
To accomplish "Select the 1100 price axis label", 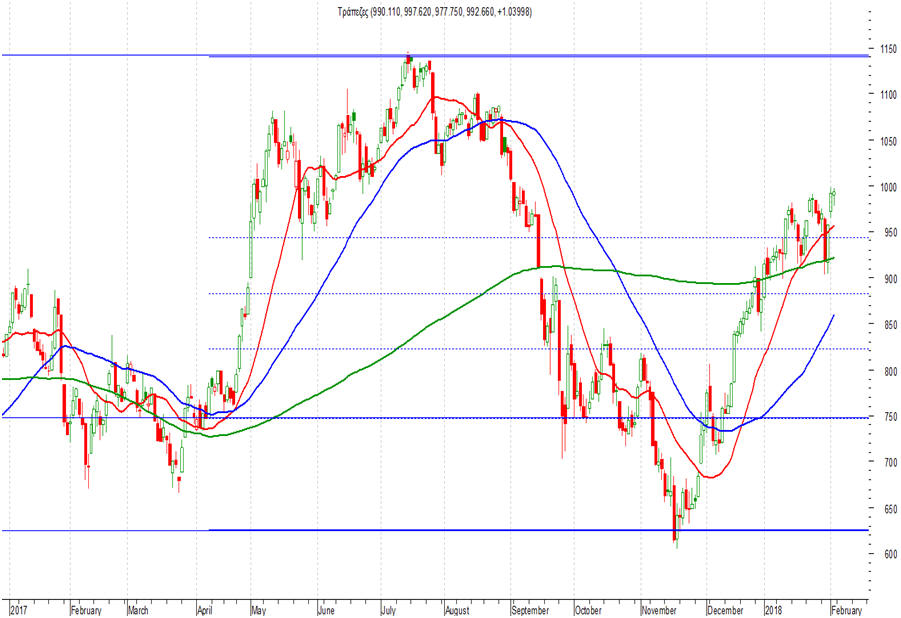I will tap(888, 94).
